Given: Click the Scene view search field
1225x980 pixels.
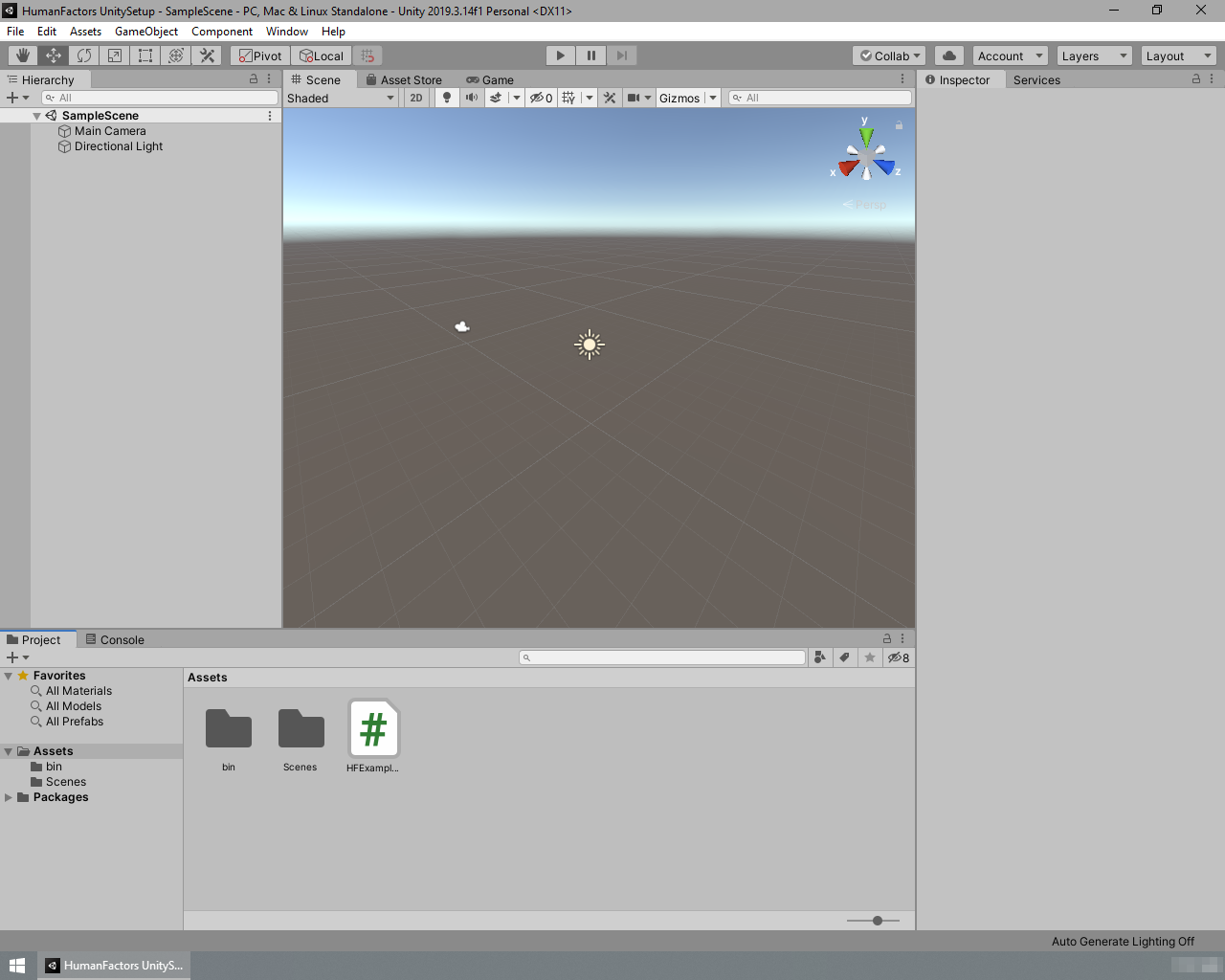Looking at the screenshot, I should click(820, 98).
